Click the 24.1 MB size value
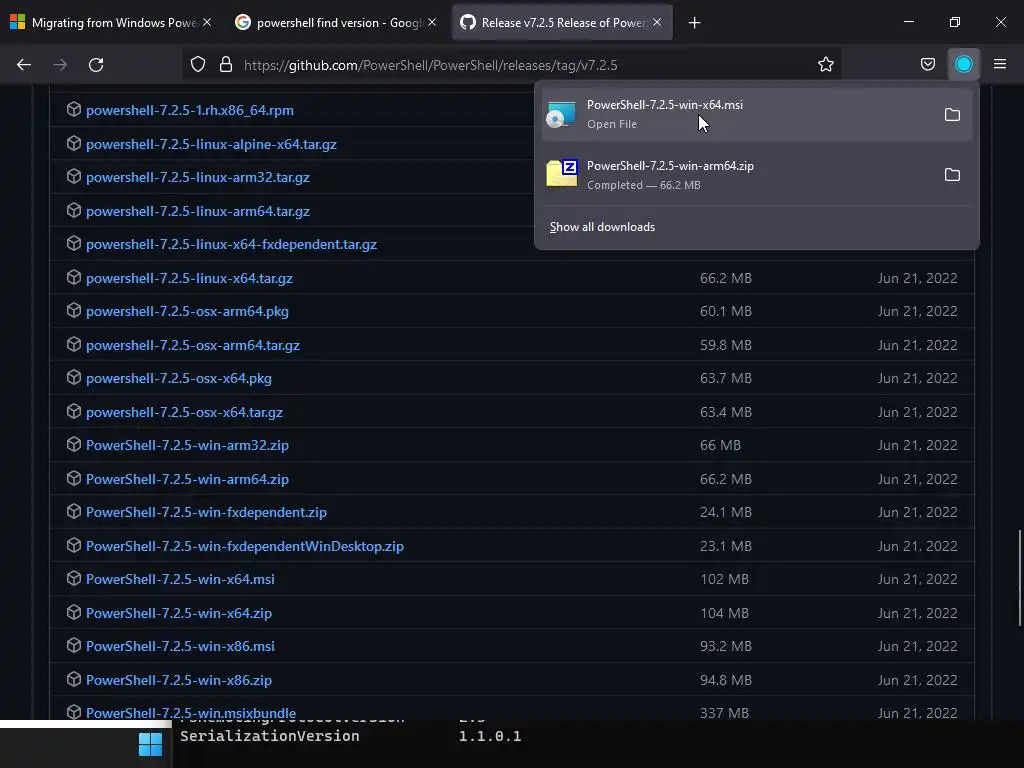1024x768 pixels. tap(726, 513)
